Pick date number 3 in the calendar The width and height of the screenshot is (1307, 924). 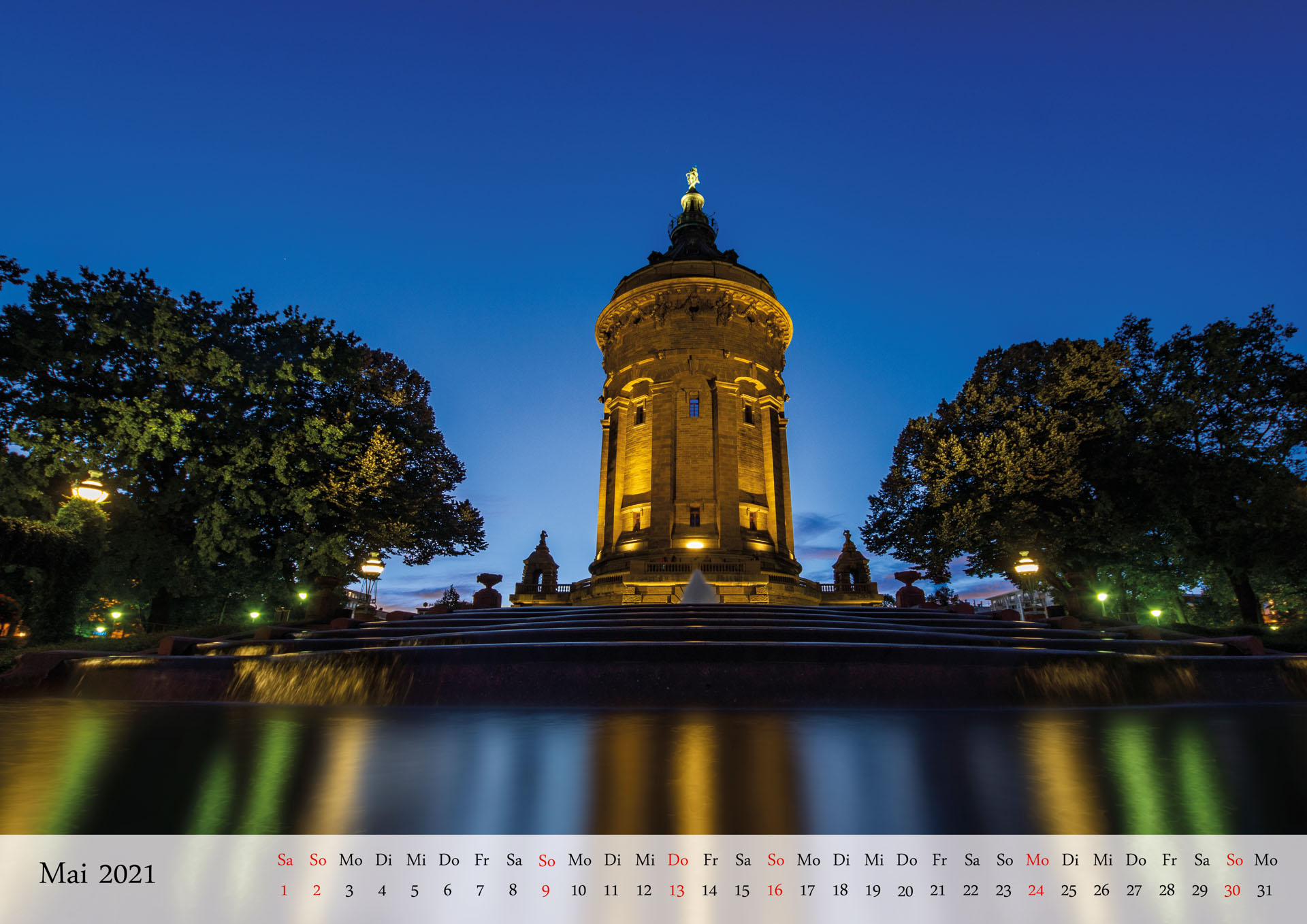349,891
